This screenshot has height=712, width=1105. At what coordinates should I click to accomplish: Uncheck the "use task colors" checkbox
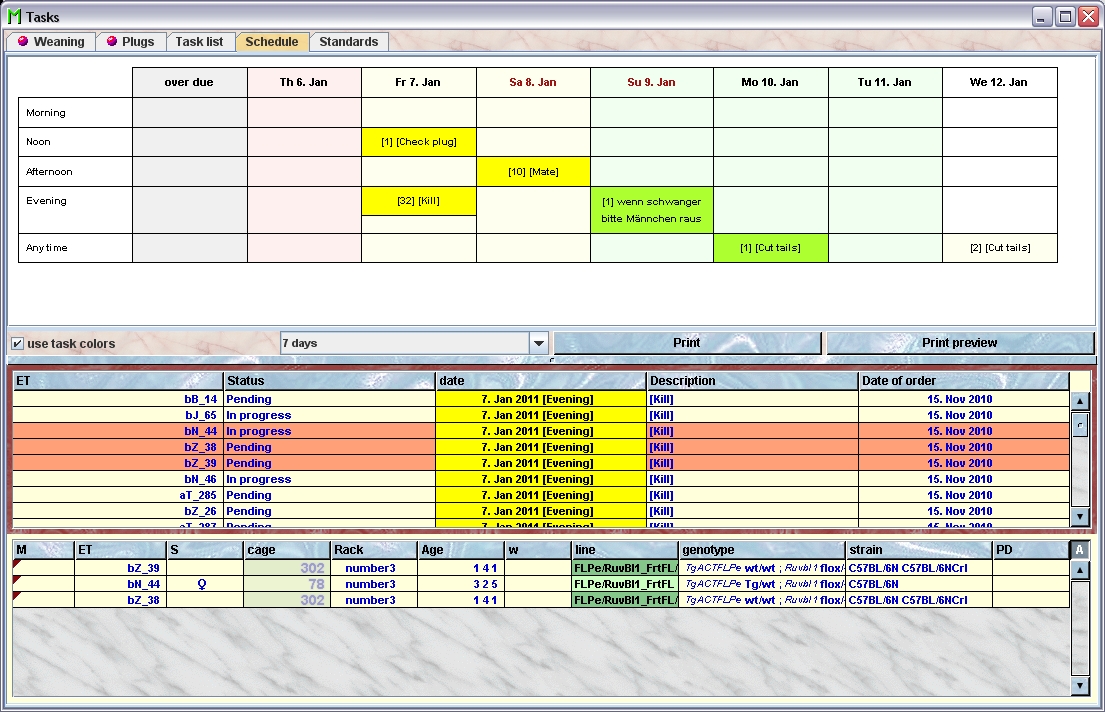pyautogui.click(x=17, y=343)
